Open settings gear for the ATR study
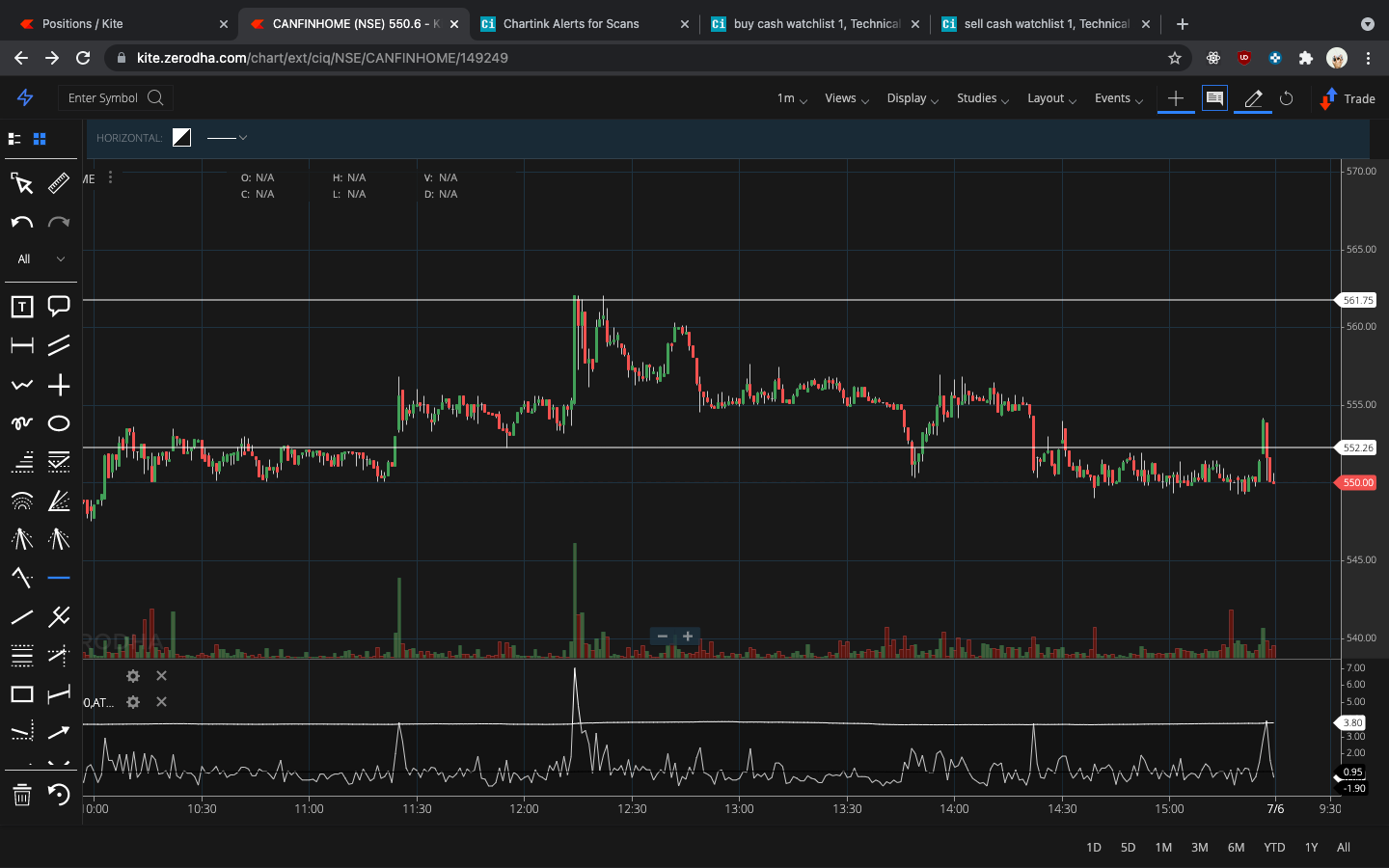The height and width of the screenshot is (868, 1389). (x=132, y=702)
